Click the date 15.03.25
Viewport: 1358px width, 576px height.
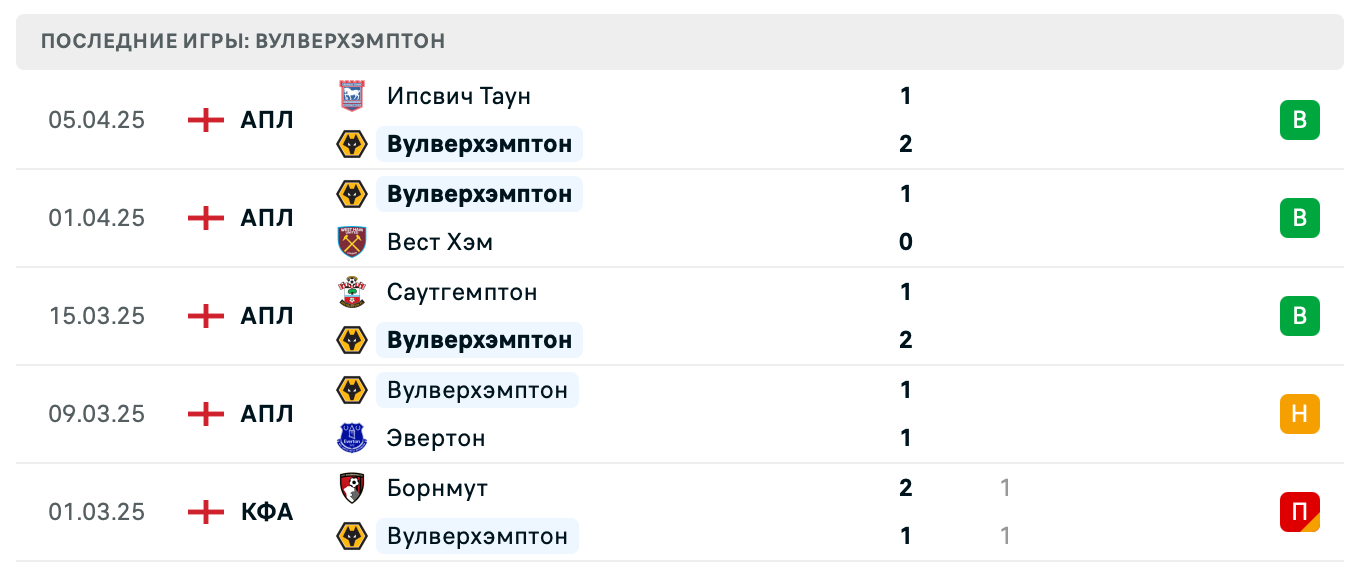(97, 316)
